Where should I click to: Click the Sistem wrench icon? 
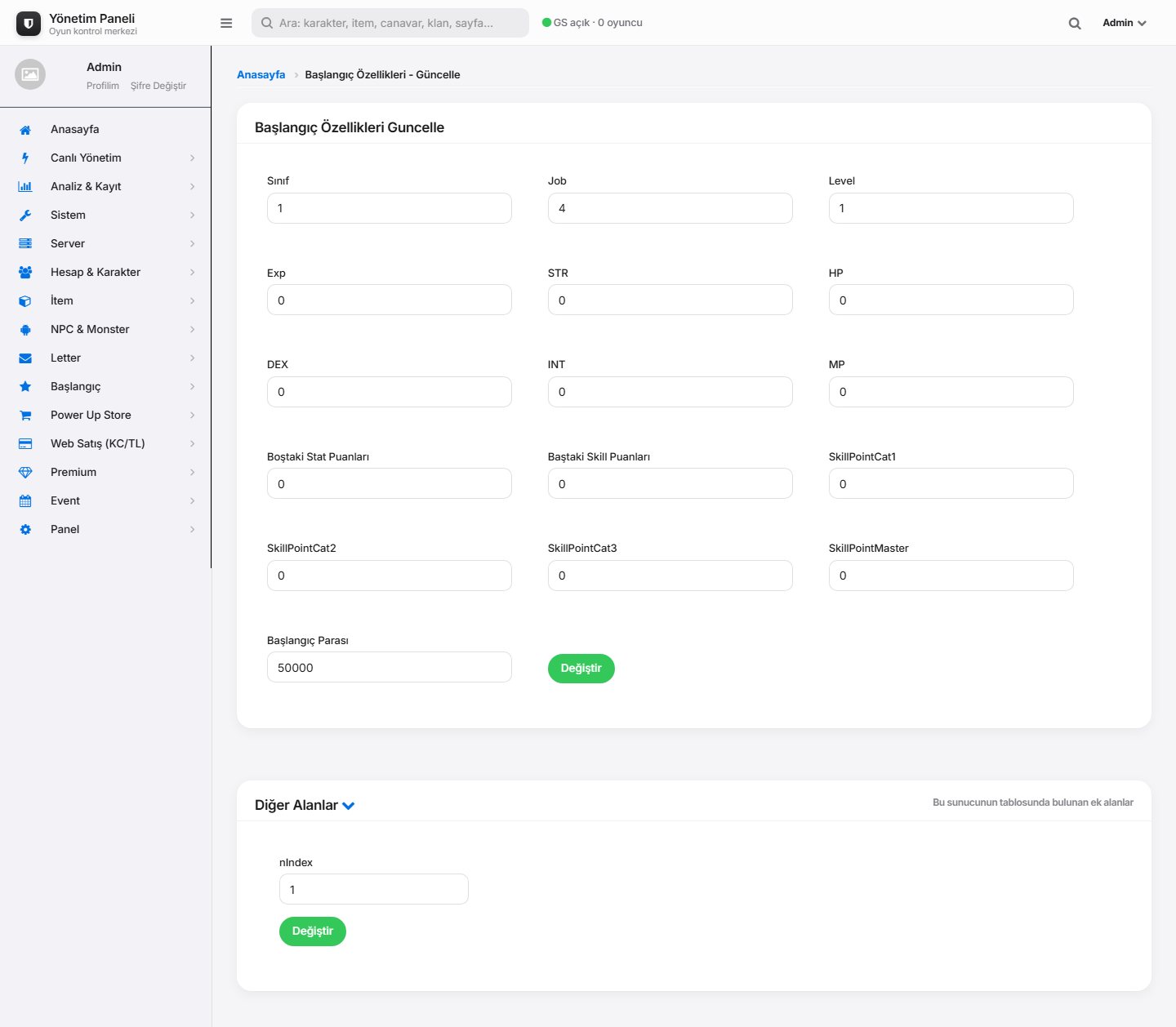(x=25, y=216)
